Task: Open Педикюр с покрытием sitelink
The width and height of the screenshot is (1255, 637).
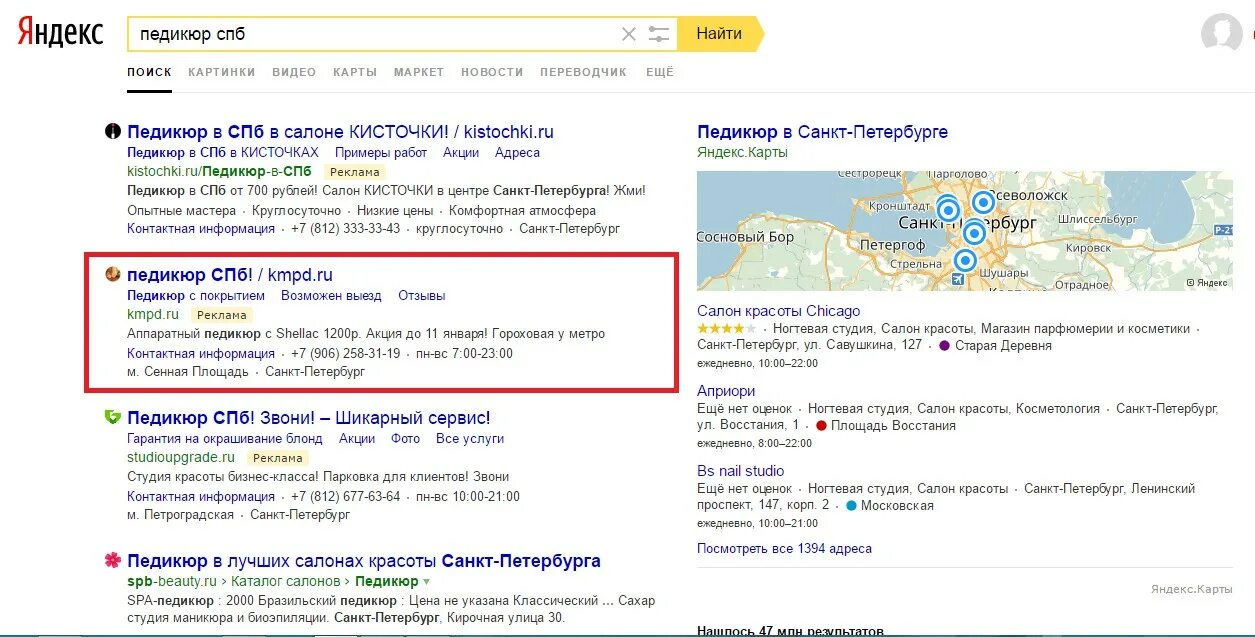Action: point(196,296)
